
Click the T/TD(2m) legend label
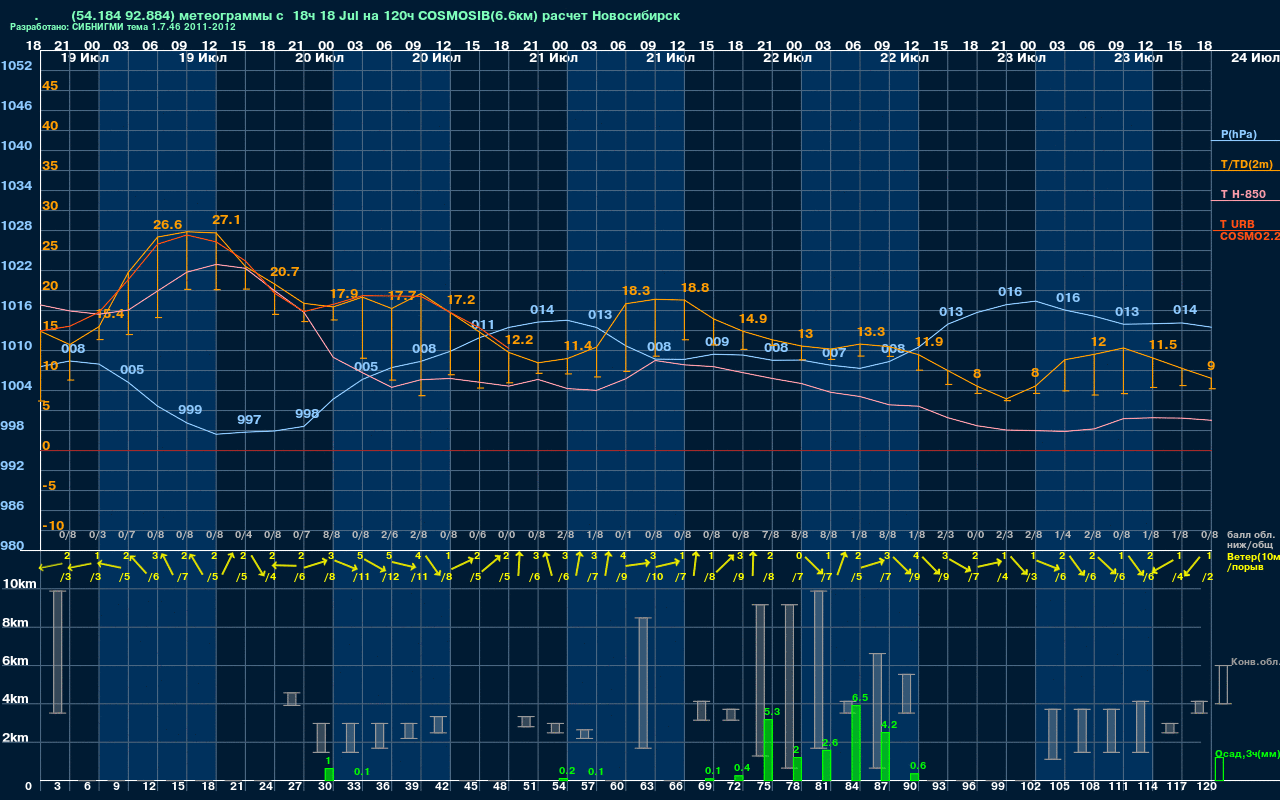1246,164
